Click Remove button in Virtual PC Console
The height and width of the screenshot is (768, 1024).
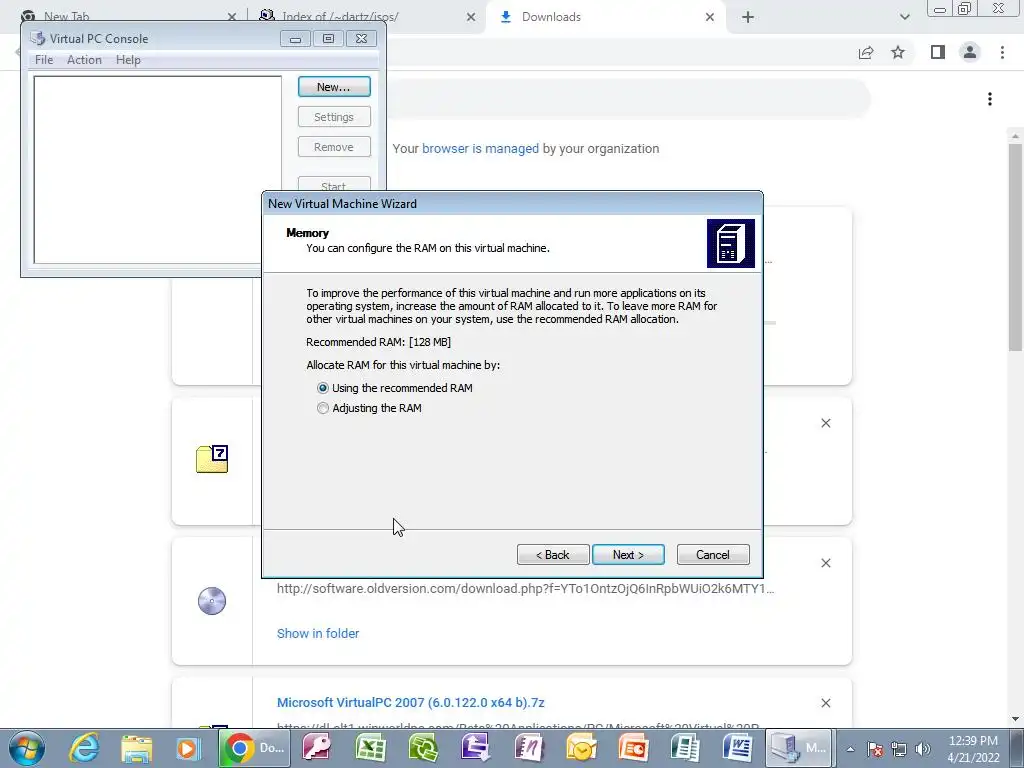click(x=334, y=147)
